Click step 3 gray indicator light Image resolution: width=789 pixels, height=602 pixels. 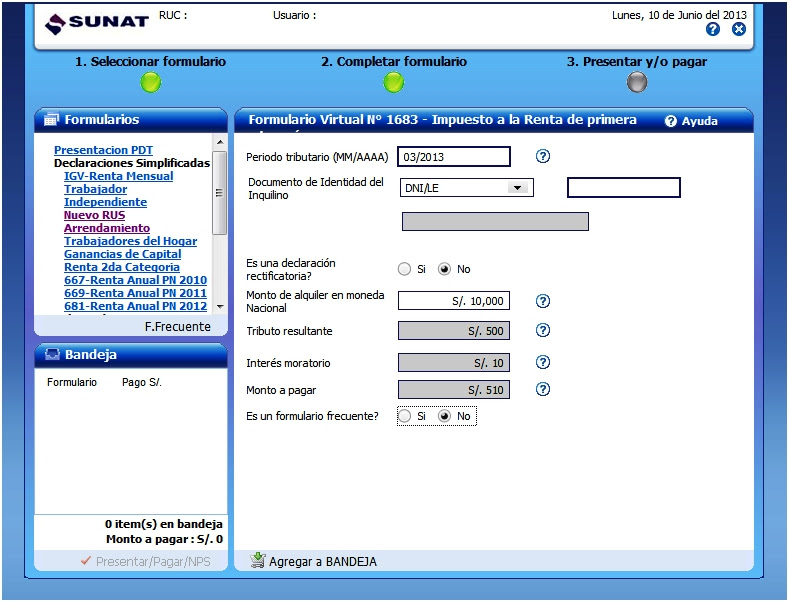(x=637, y=82)
